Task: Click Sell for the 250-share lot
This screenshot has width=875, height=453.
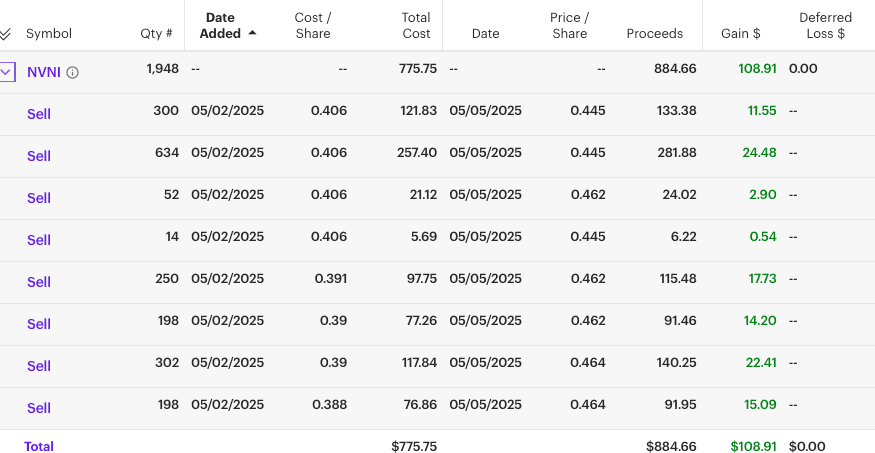Action: tap(39, 282)
